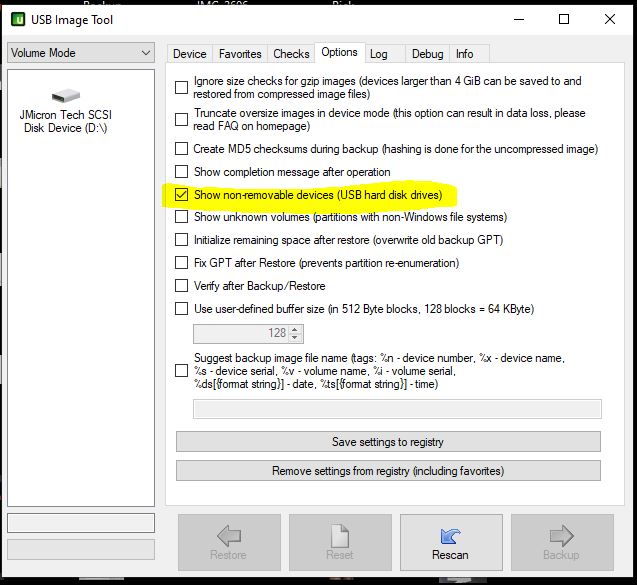Click the backup image file name field
Viewport: 637px width, 585px height.
(397, 409)
